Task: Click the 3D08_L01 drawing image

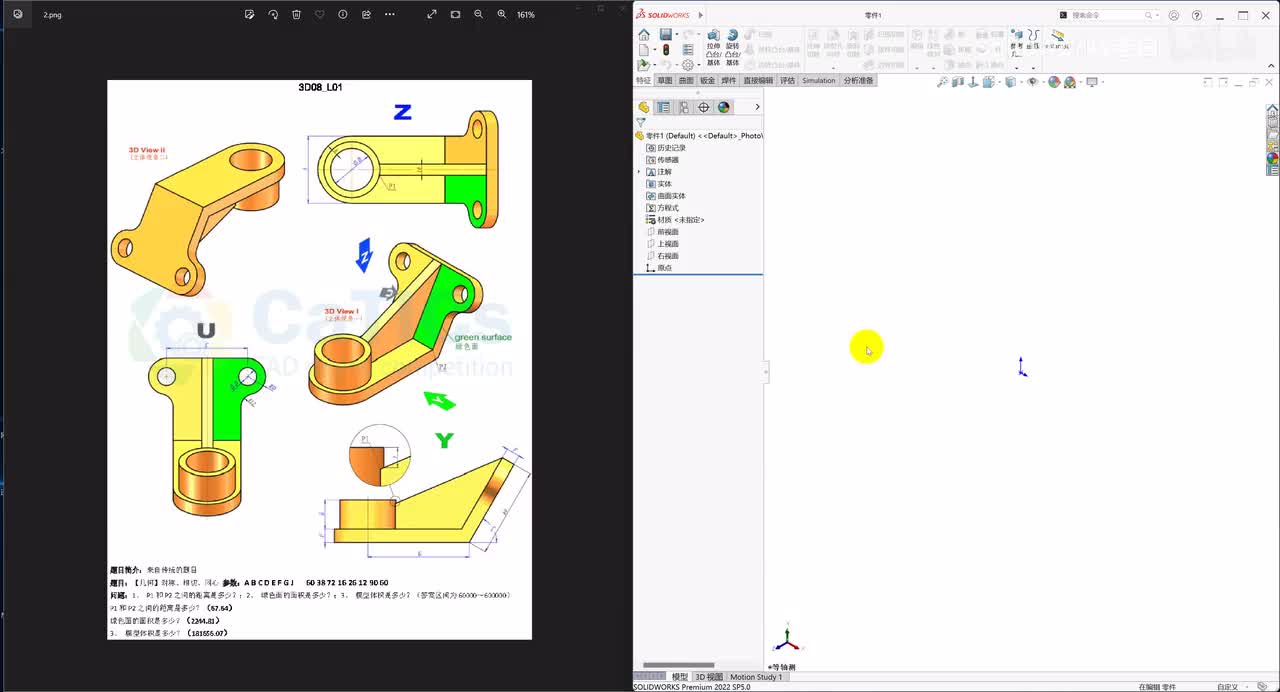Action: [320, 360]
